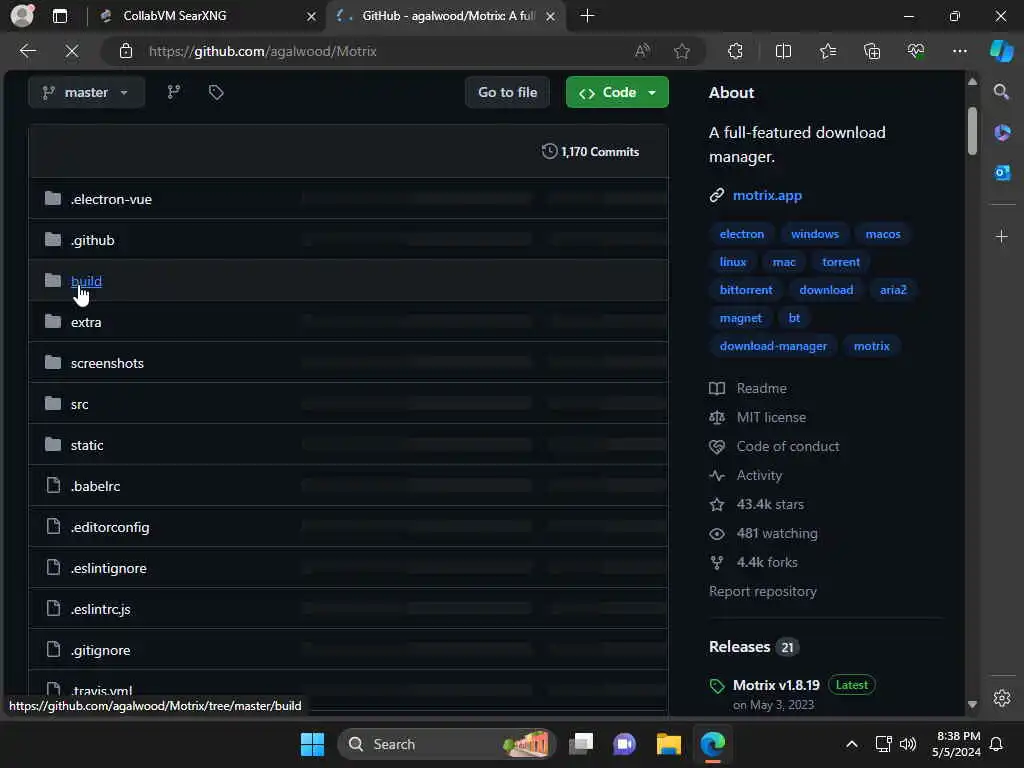Open the tab actions menu icon

60,16
